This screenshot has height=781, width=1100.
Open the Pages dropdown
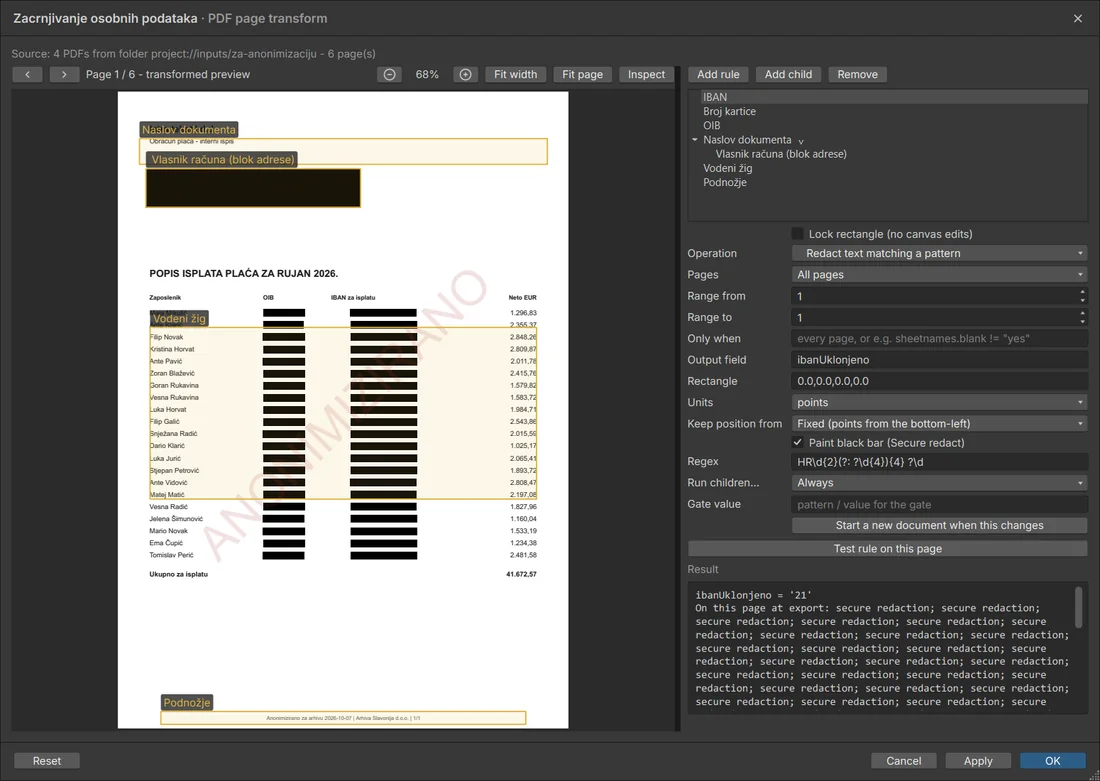939,274
